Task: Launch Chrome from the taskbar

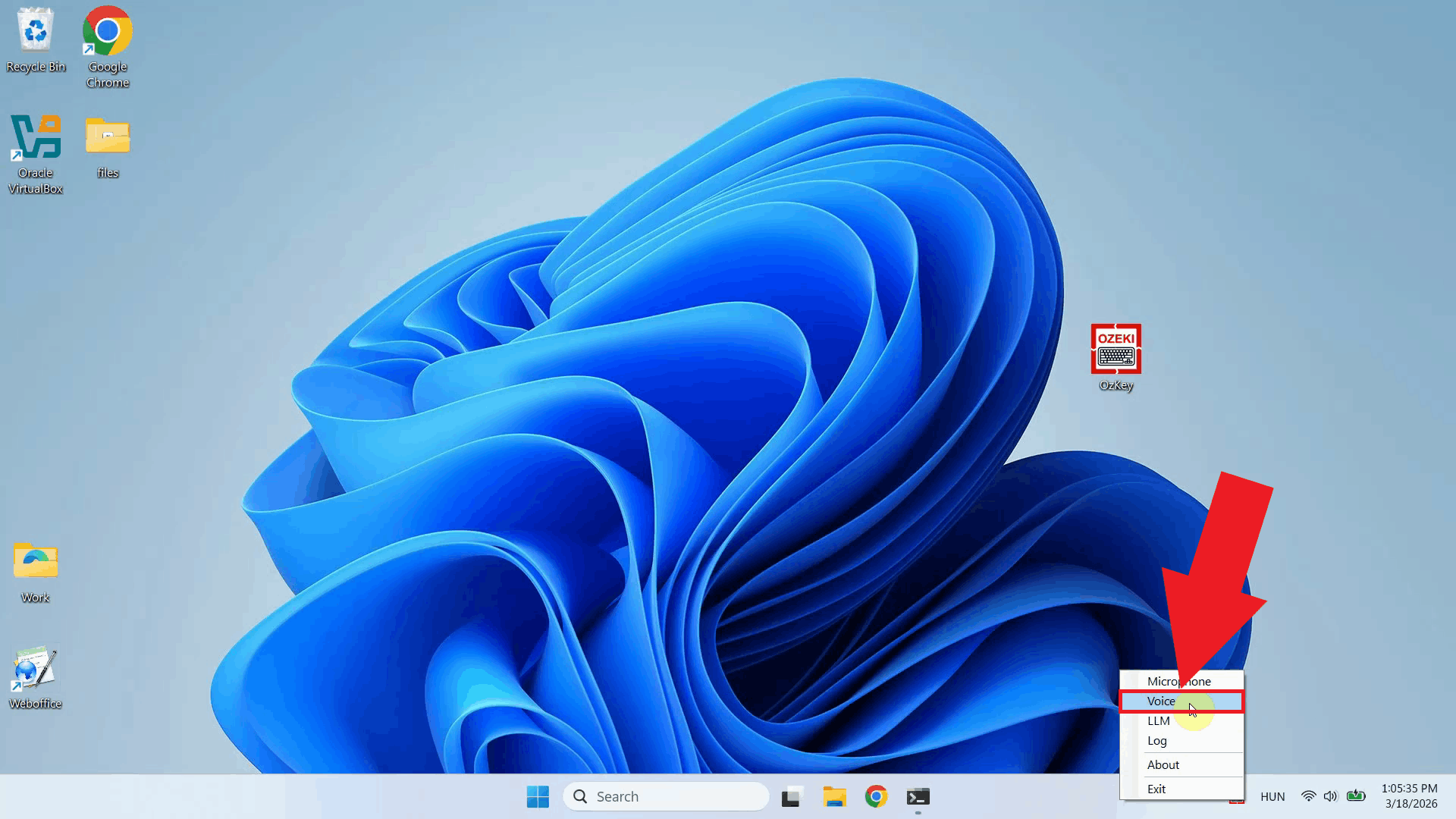Action: (x=876, y=797)
